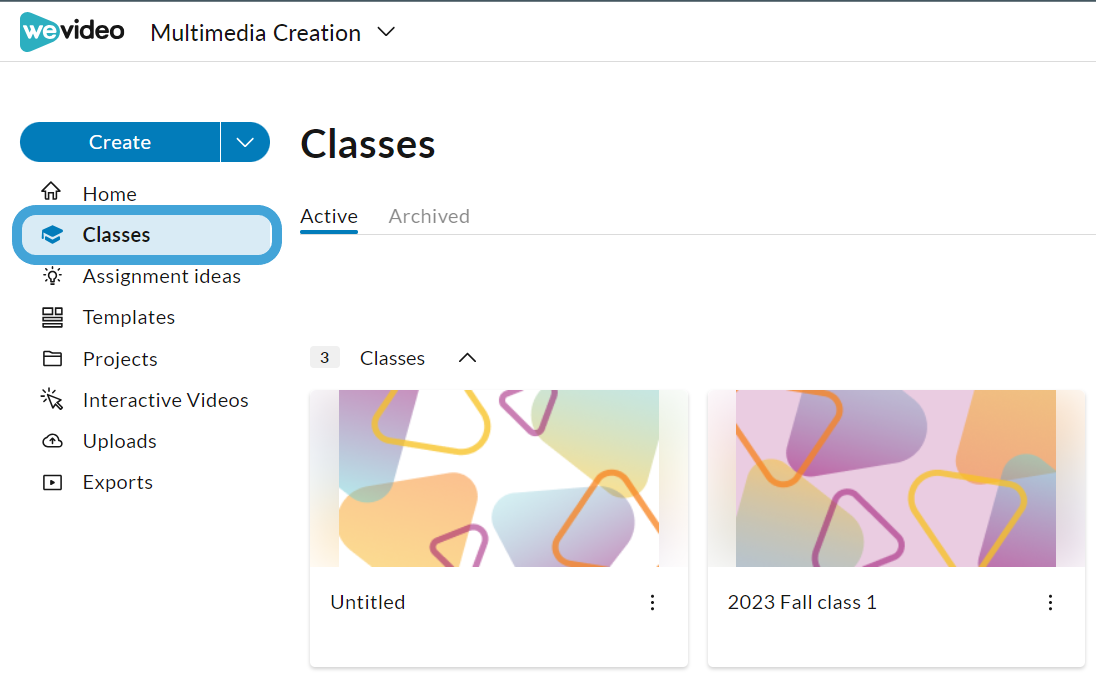
Task: Switch to the Archived tab
Action: (429, 216)
